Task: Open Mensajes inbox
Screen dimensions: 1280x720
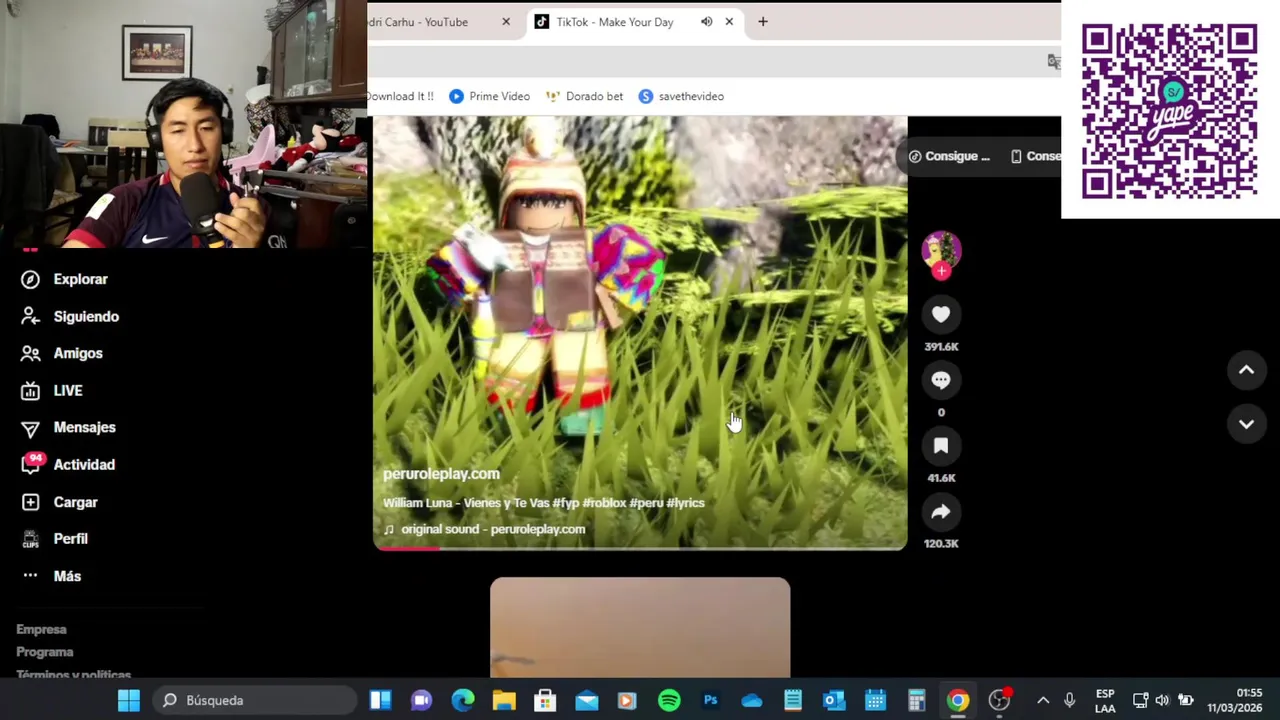Action: coord(69,427)
